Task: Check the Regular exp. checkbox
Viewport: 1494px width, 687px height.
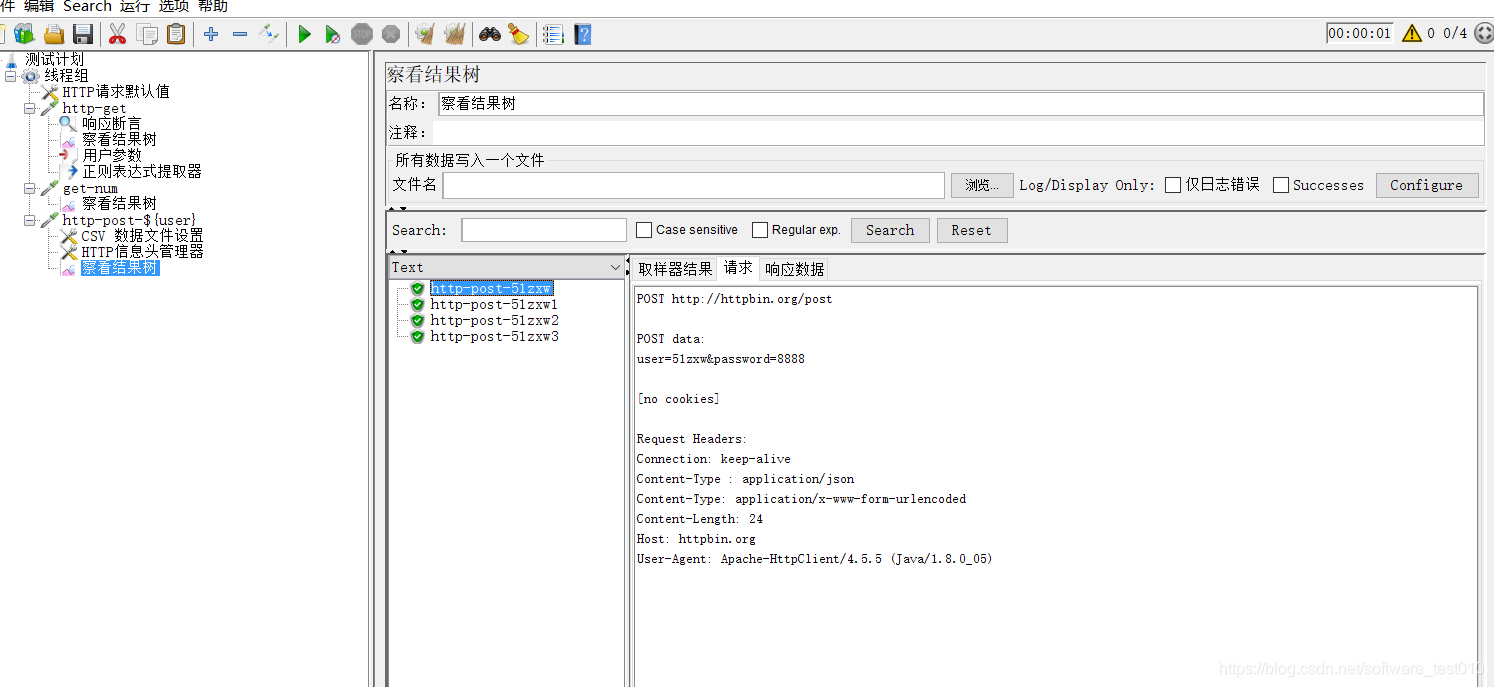Action: 760,230
